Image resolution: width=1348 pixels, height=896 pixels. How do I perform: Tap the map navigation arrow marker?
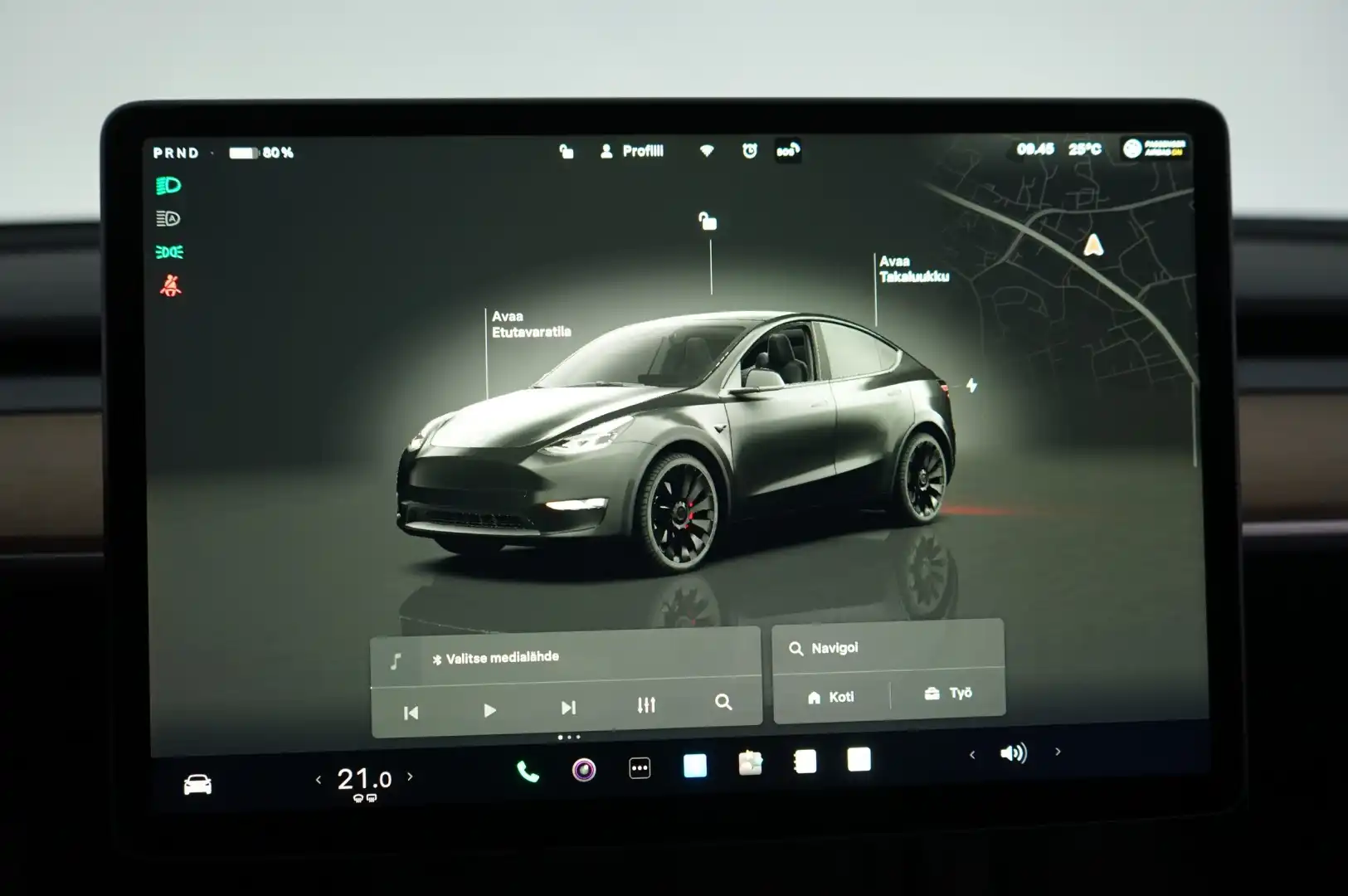point(1093,245)
